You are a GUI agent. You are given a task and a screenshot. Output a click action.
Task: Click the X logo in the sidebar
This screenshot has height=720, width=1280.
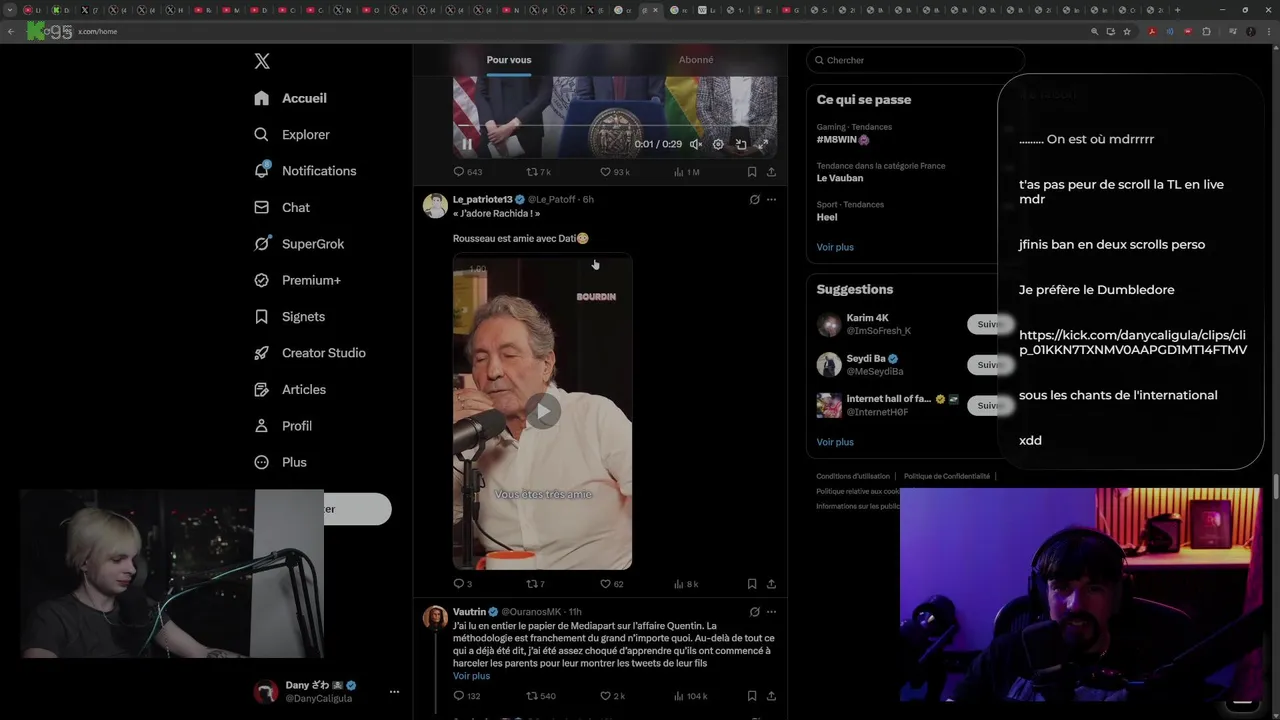262,61
